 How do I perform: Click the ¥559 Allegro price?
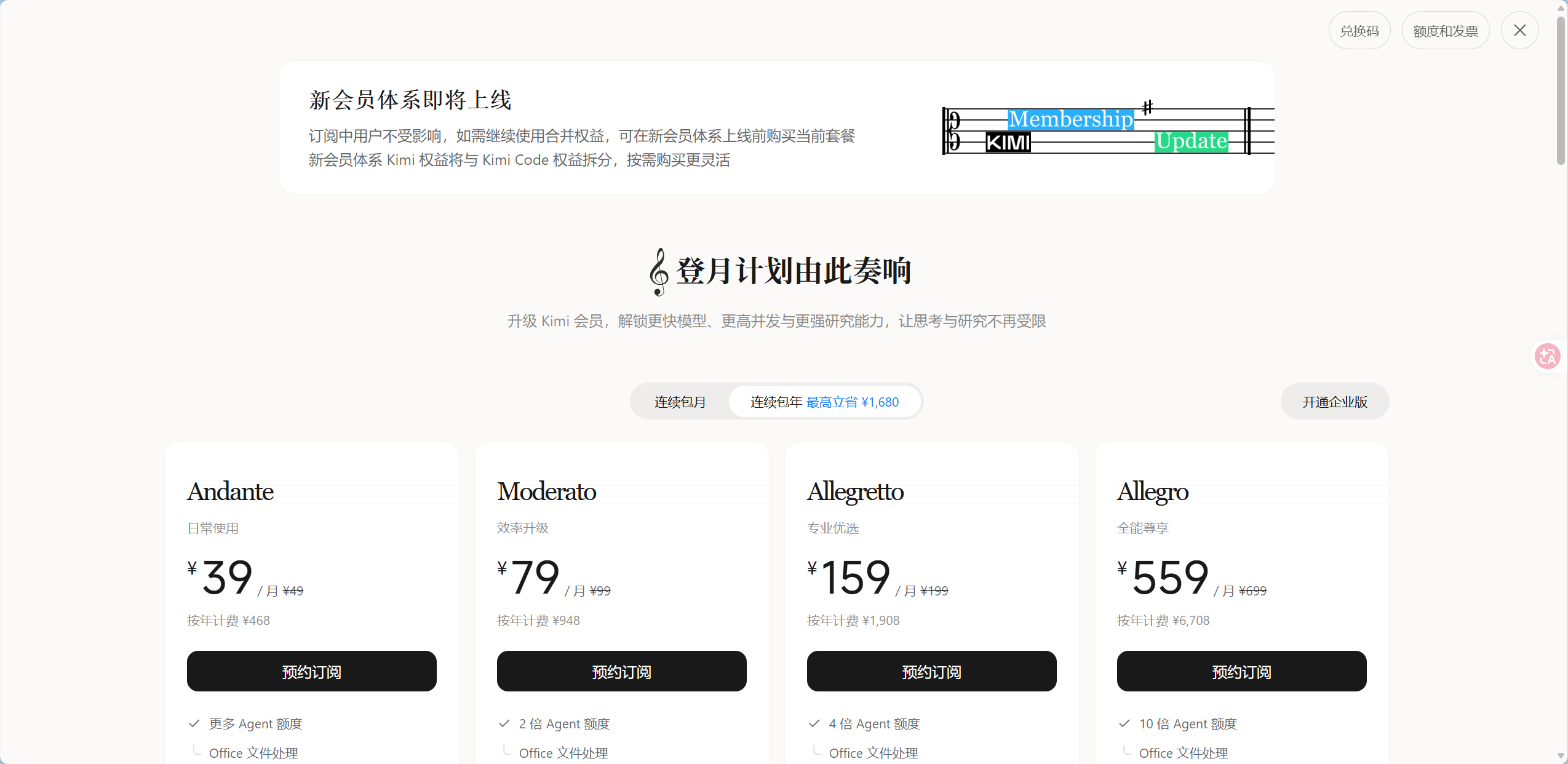click(1163, 577)
